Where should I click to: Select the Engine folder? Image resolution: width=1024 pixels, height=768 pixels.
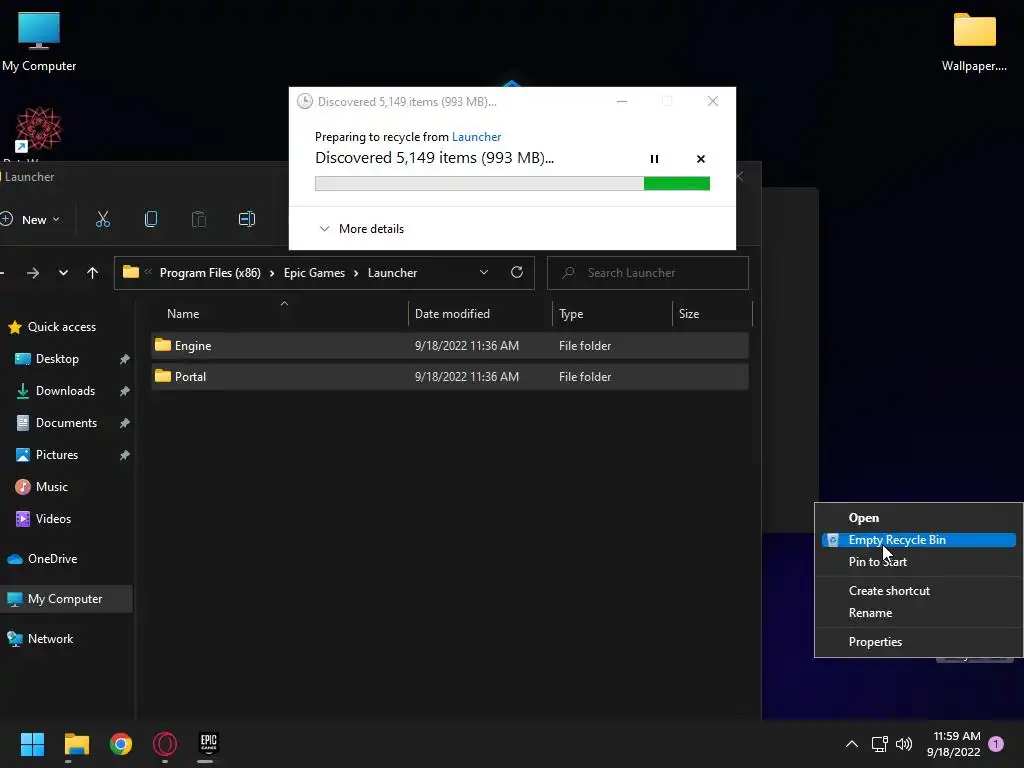[450, 345]
